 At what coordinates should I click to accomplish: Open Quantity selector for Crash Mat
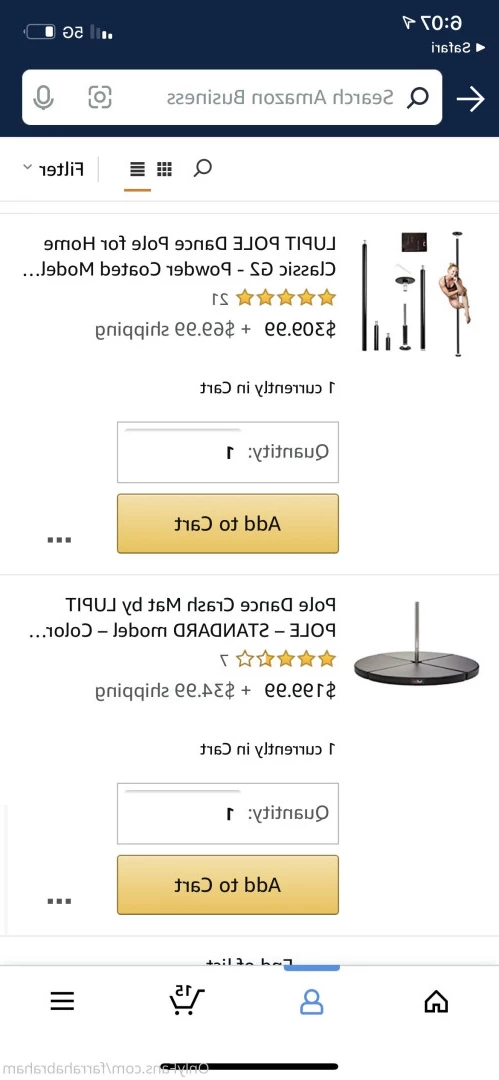coord(228,813)
